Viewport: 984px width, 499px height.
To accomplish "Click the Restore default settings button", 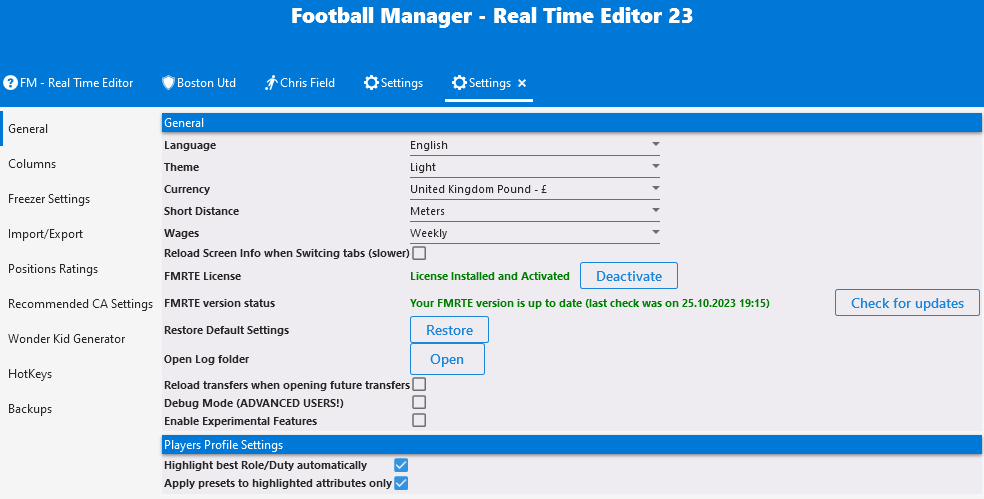I will click(449, 330).
